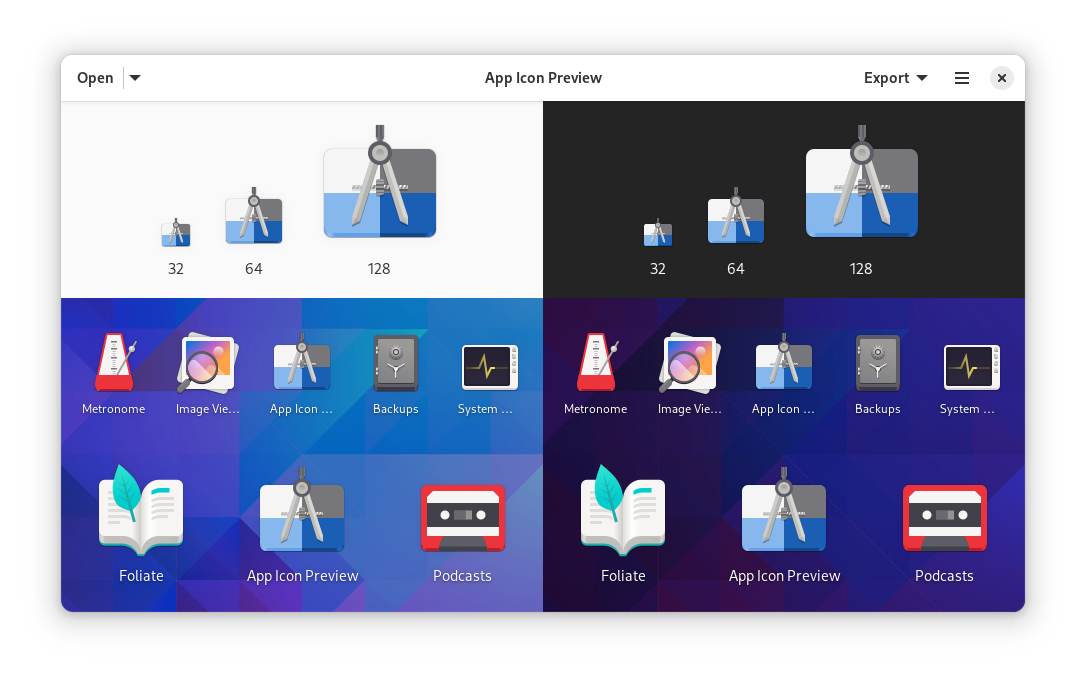Screen dimensions: 1086x679
Task: Open the Export dropdown menu
Action: tap(895, 78)
